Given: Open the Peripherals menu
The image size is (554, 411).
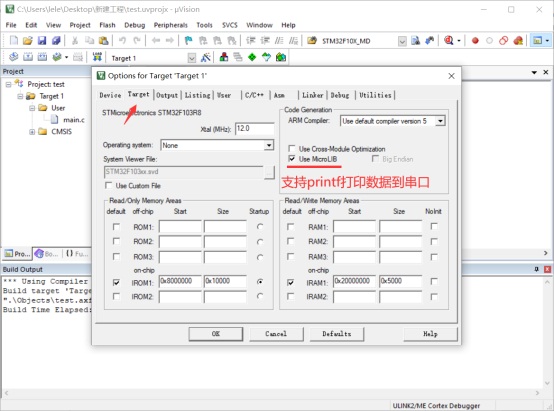Looking at the screenshot, I should [171, 25].
